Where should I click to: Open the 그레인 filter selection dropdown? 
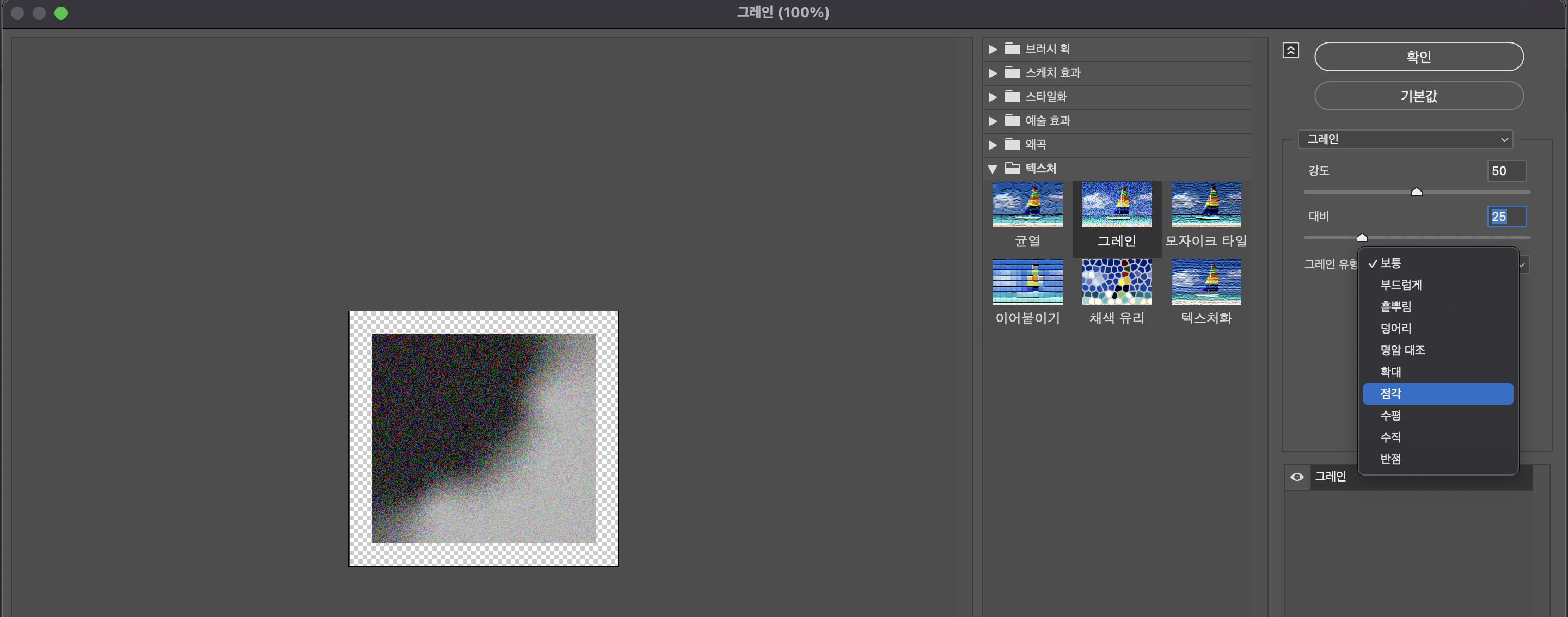point(1405,139)
